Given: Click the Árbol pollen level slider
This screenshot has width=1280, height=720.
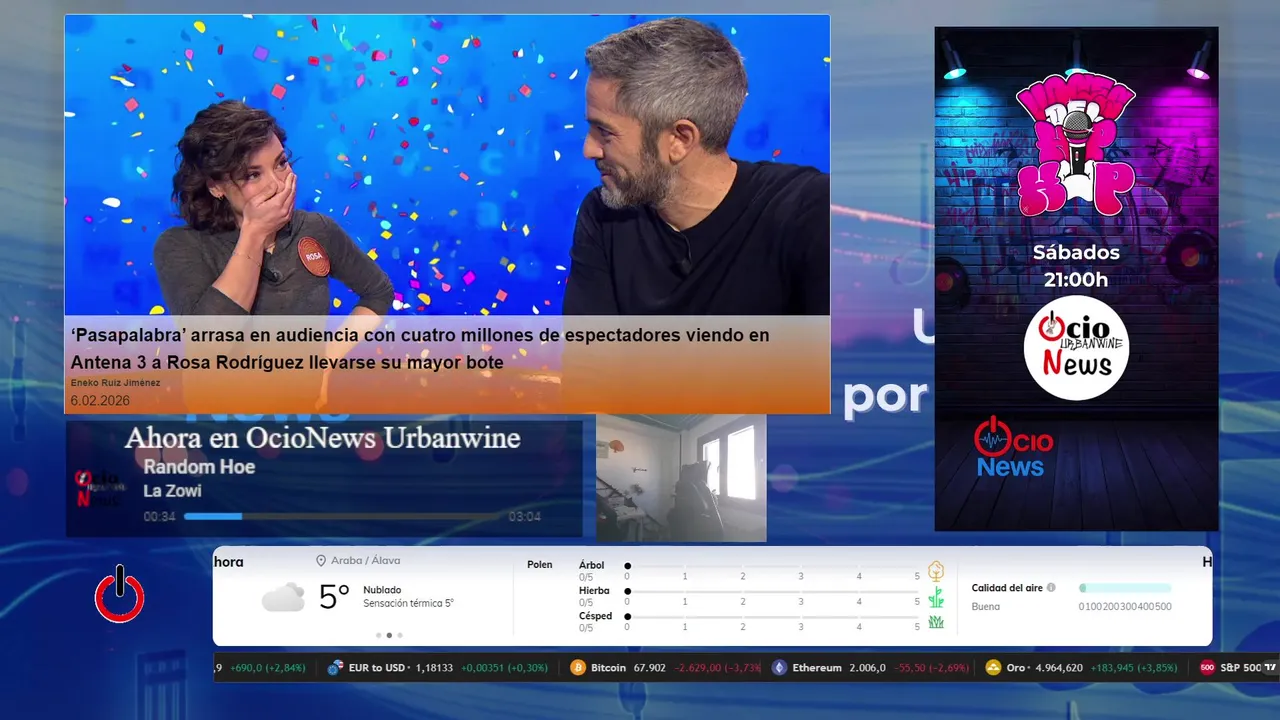Looking at the screenshot, I should tap(772, 566).
